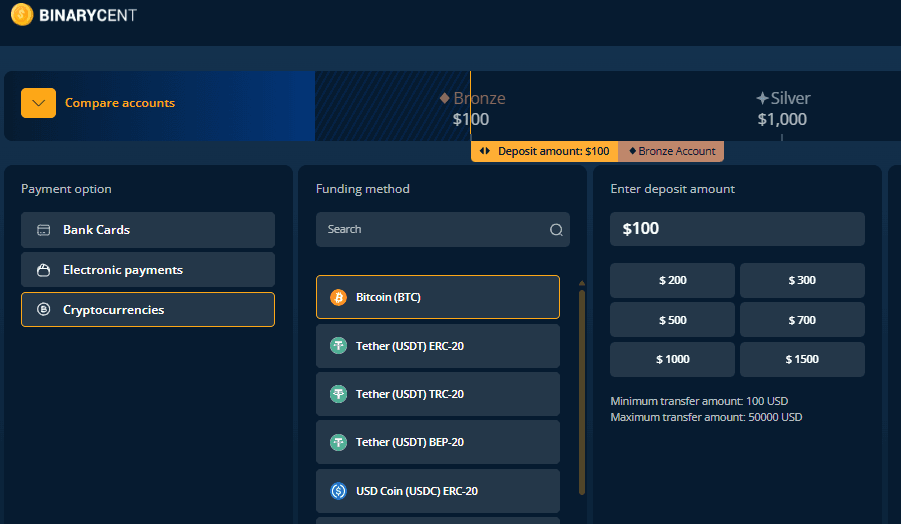Click the BINARYCENT brand name text
Screen dimensions: 901x524
(88, 15)
